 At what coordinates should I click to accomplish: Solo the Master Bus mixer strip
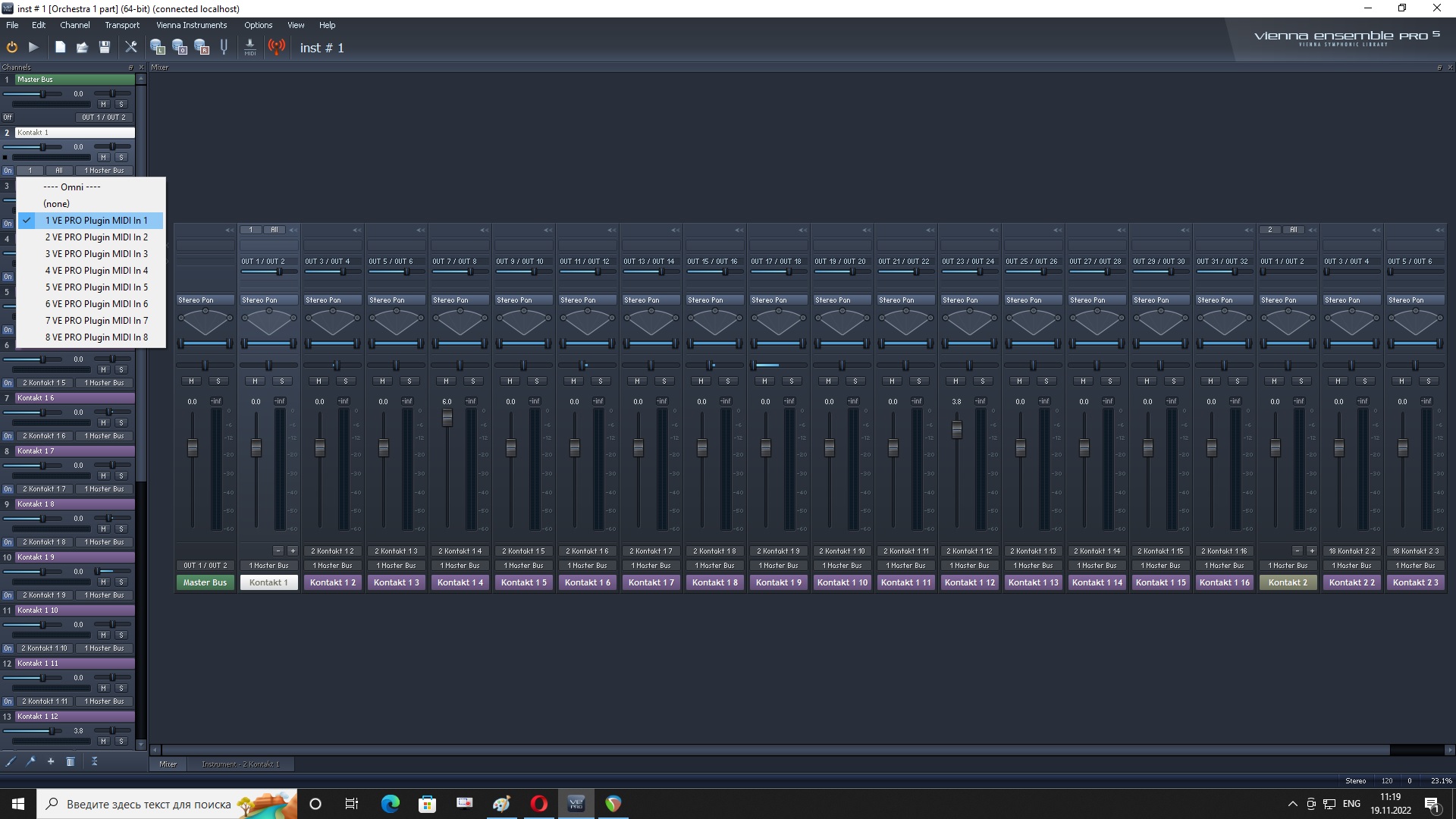[x=218, y=381]
